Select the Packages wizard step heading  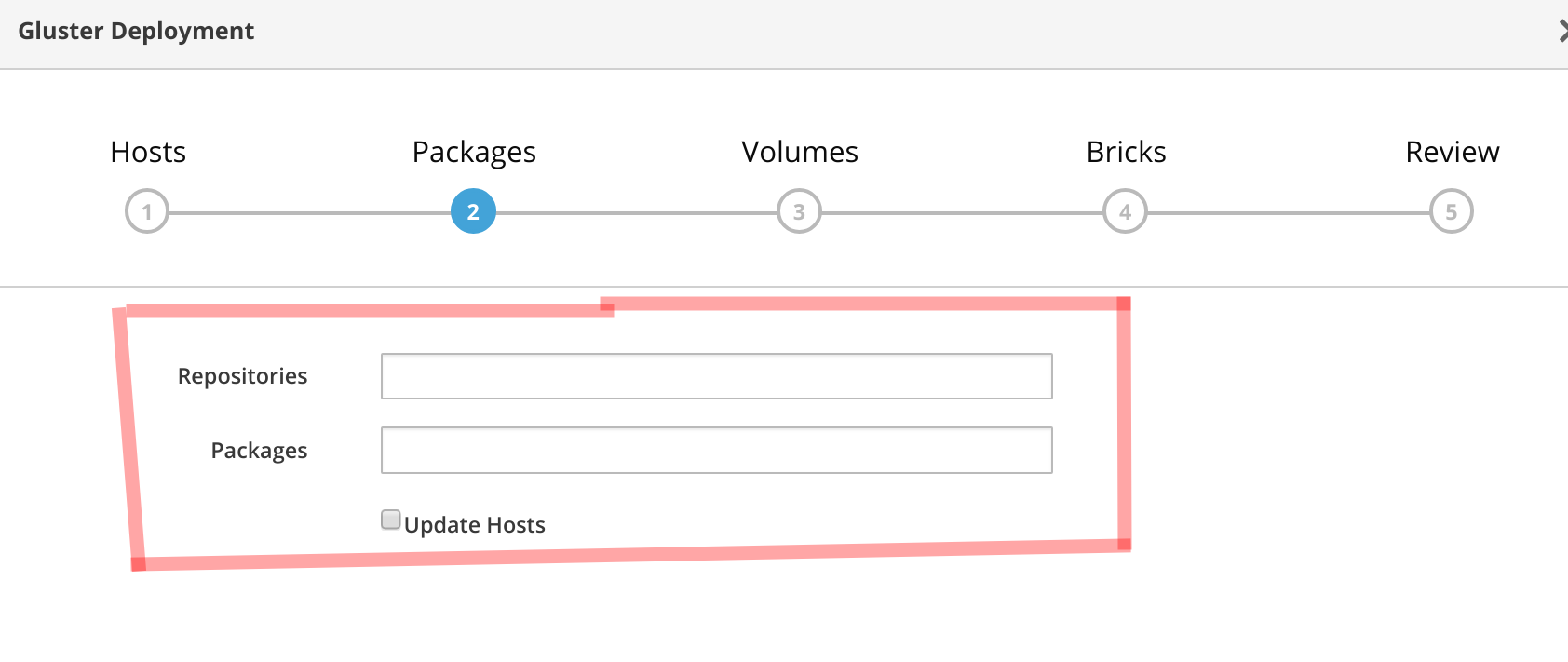pyautogui.click(x=474, y=152)
